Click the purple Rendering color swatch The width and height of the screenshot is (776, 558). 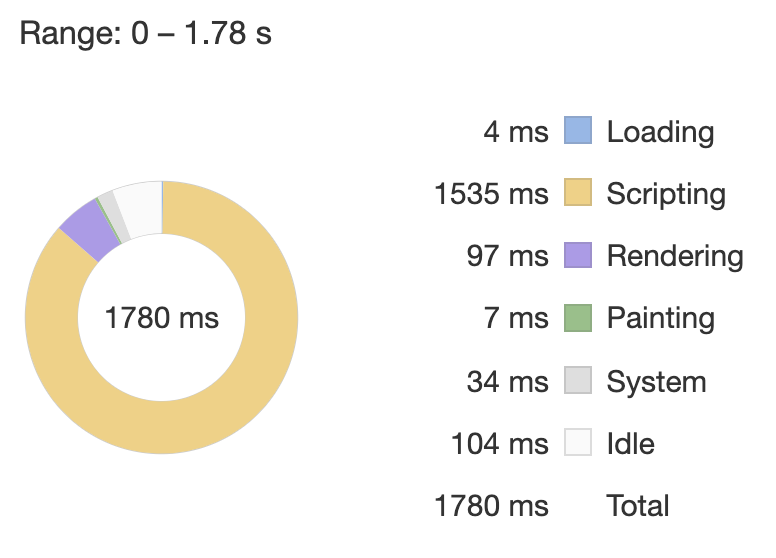[578, 256]
